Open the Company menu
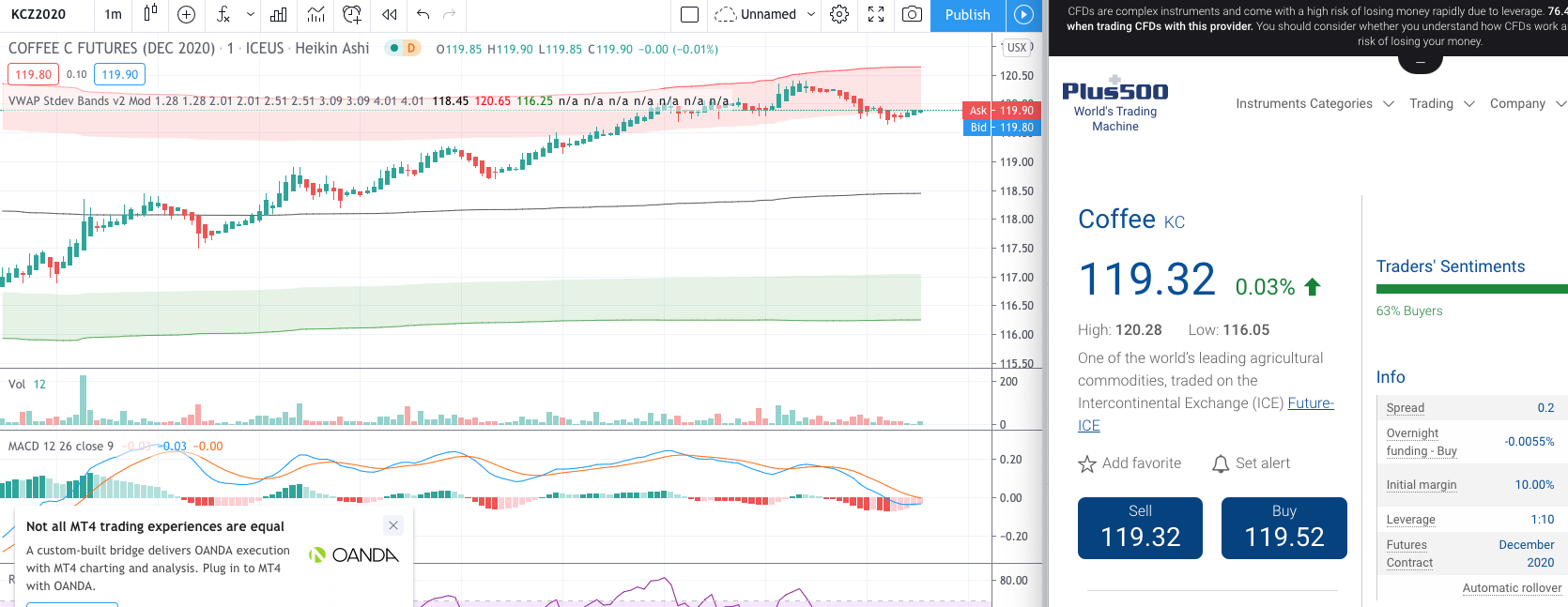This screenshot has width=1568, height=607. [x=1517, y=103]
